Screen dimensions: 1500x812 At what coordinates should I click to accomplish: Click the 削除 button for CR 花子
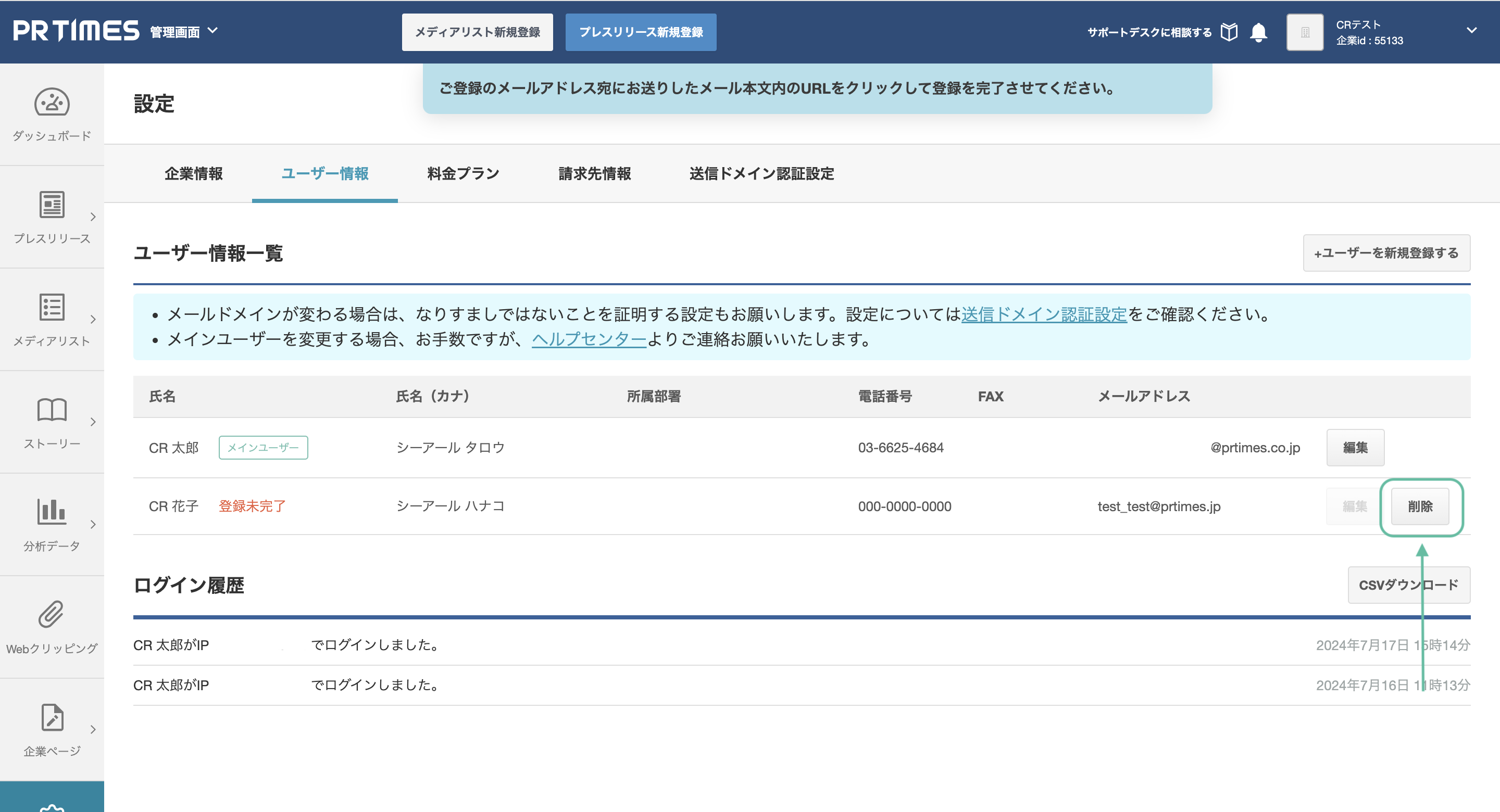coord(1420,506)
